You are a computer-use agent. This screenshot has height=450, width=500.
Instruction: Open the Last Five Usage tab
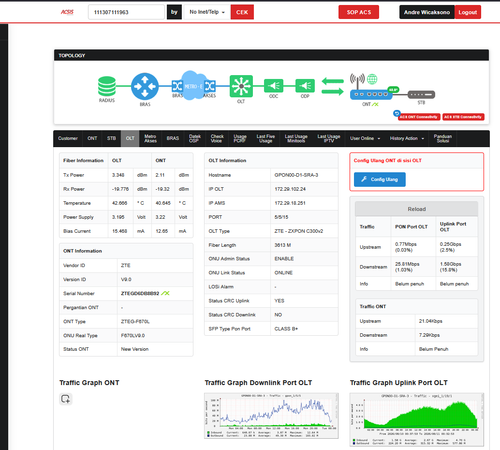[266, 138]
